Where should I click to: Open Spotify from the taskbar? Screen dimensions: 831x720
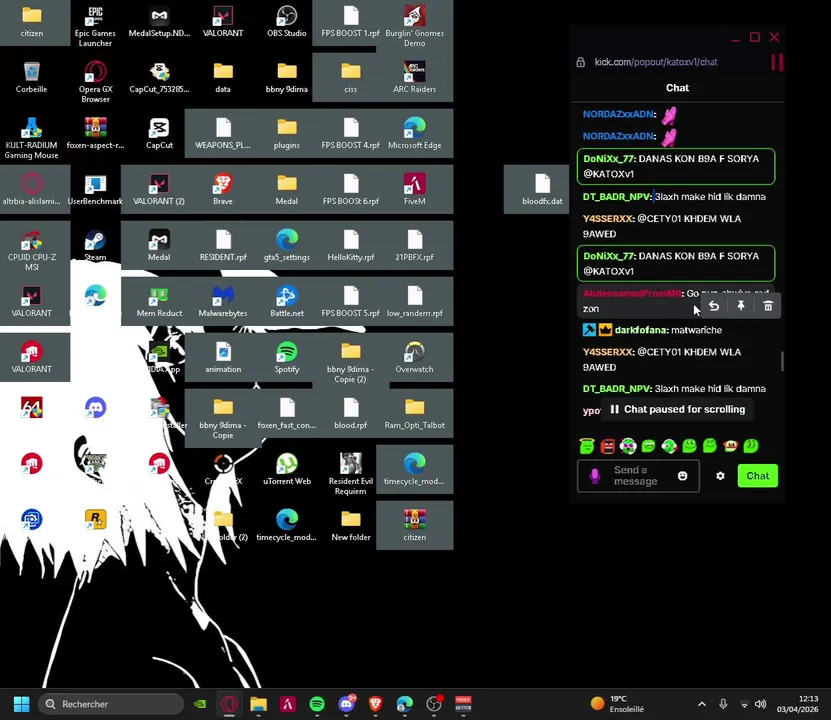pyautogui.click(x=317, y=704)
